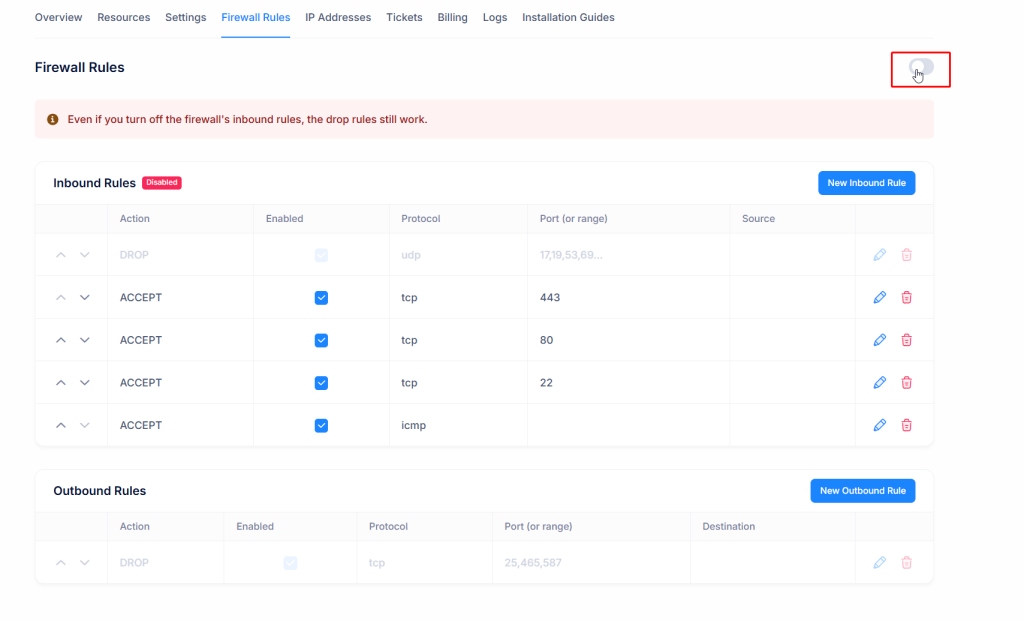This screenshot has width=1024, height=621.
Task: Delete the tcp port 22 rule
Action: click(907, 383)
